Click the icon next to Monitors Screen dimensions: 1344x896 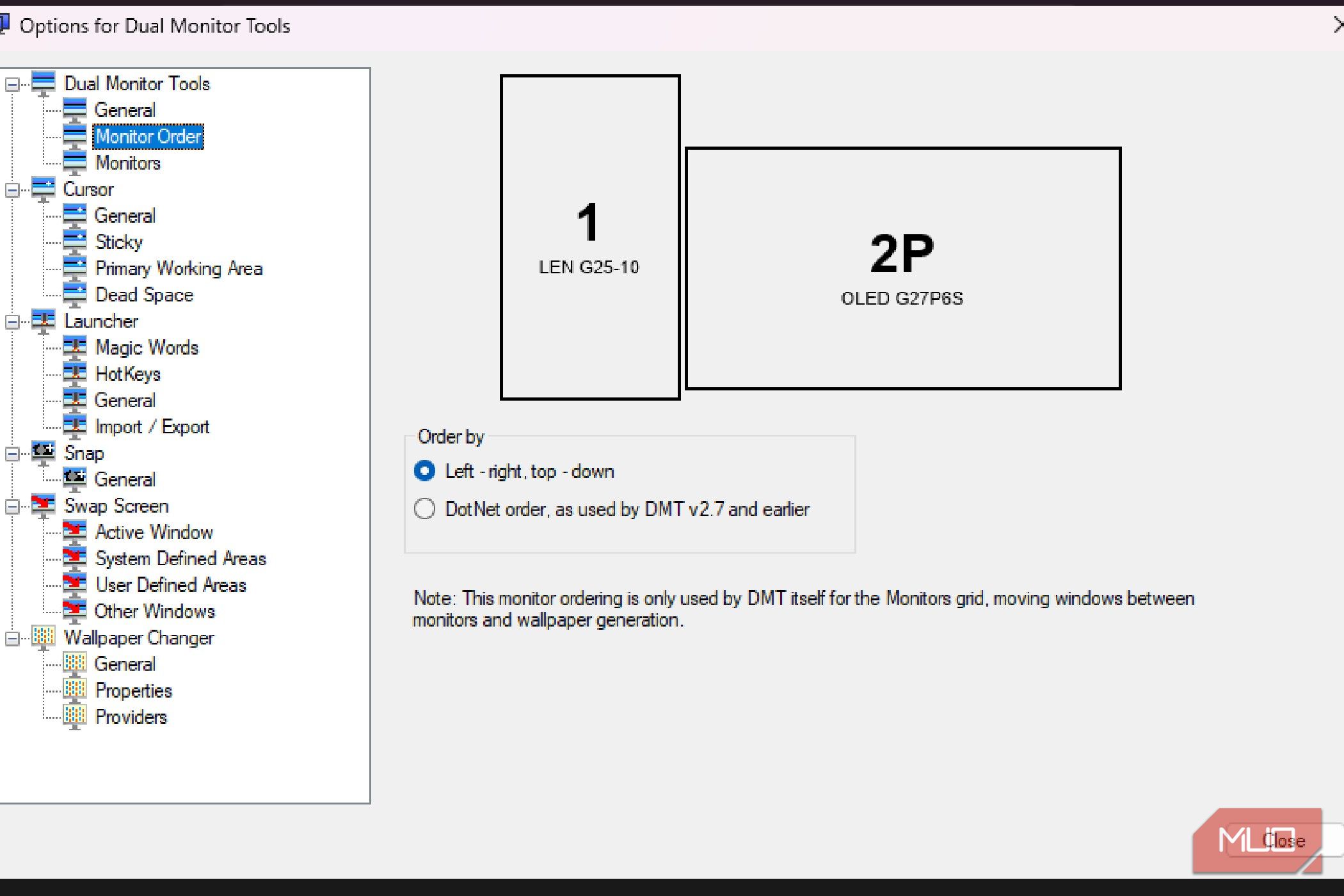(x=75, y=163)
